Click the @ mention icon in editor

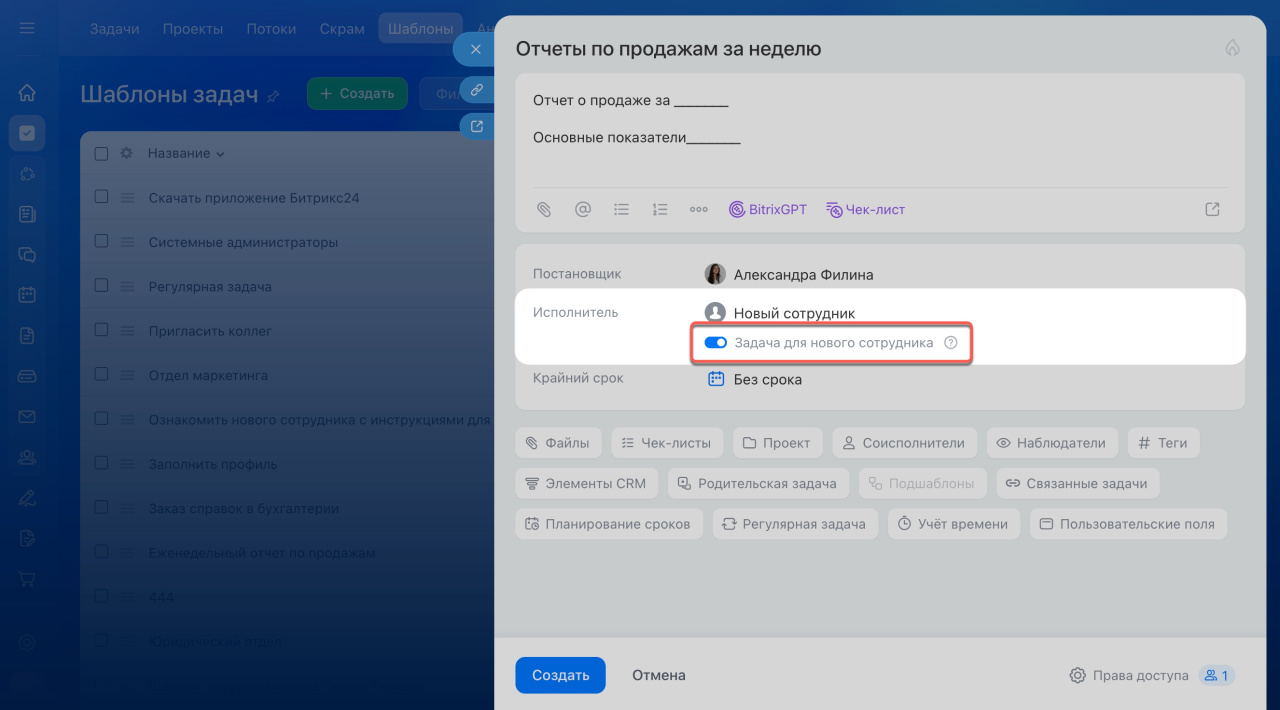pos(582,209)
